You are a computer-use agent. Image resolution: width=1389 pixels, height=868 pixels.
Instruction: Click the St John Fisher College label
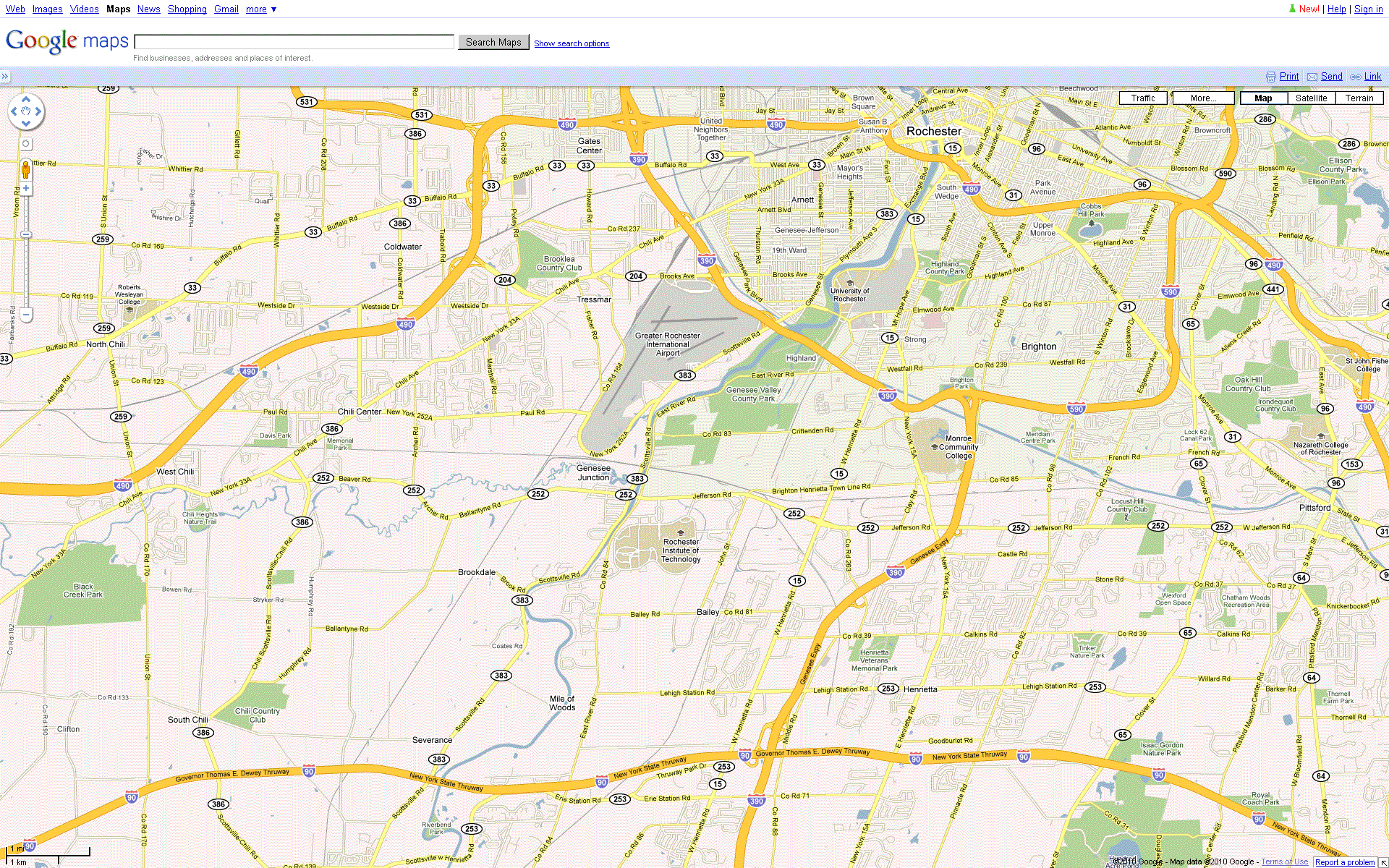tap(1367, 365)
